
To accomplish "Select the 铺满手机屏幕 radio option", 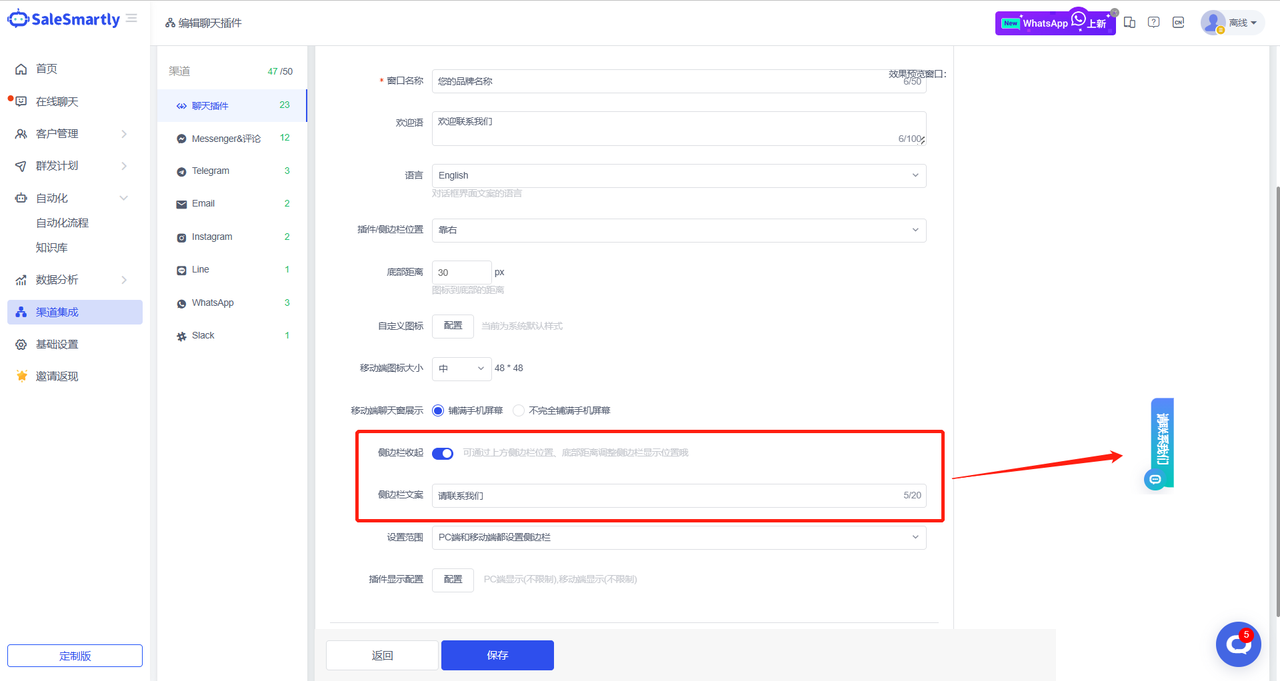I will (438, 410).
